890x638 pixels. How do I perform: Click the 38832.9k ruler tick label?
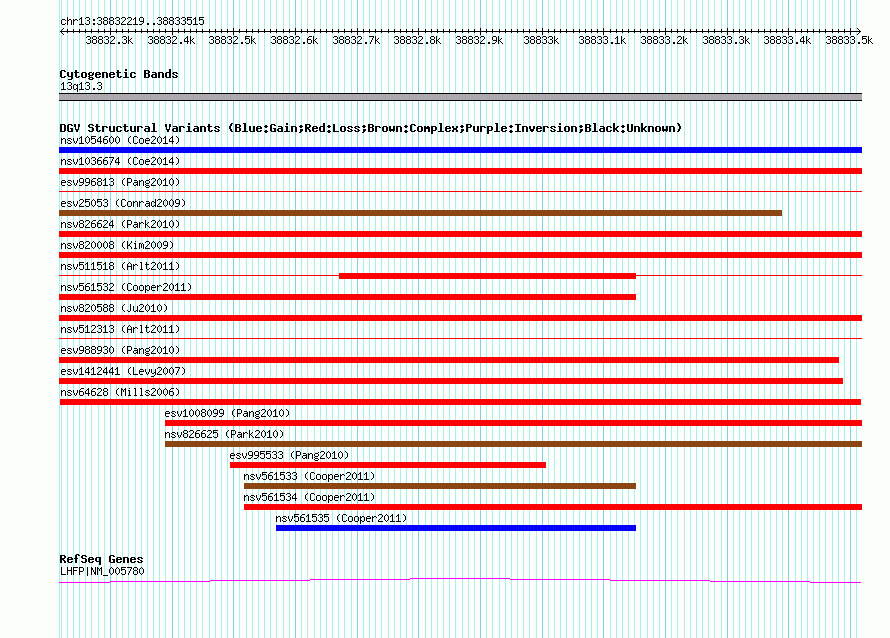[479, 40]
